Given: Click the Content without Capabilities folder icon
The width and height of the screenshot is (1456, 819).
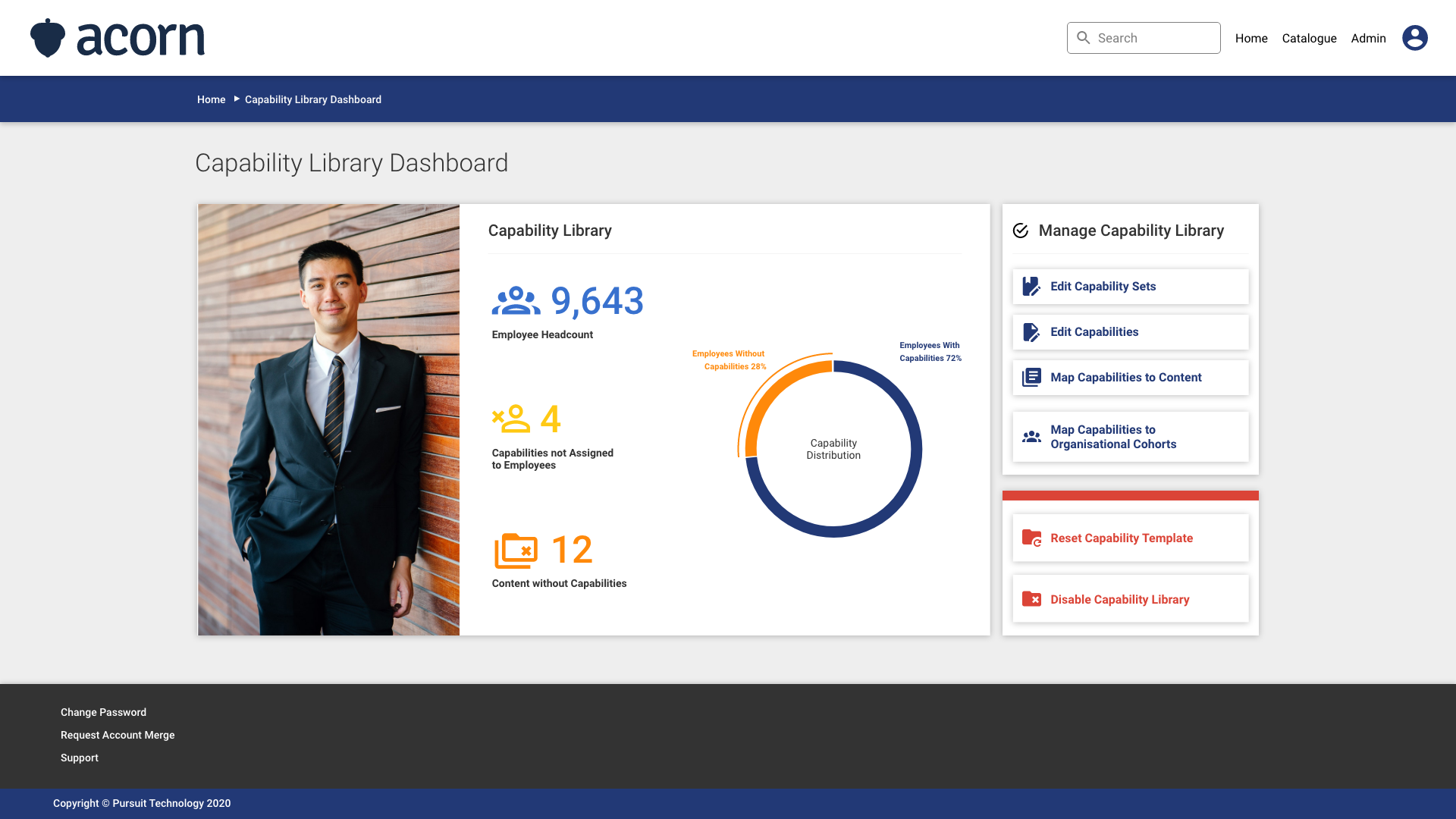Looking at the screenshot, I should 516,551.
